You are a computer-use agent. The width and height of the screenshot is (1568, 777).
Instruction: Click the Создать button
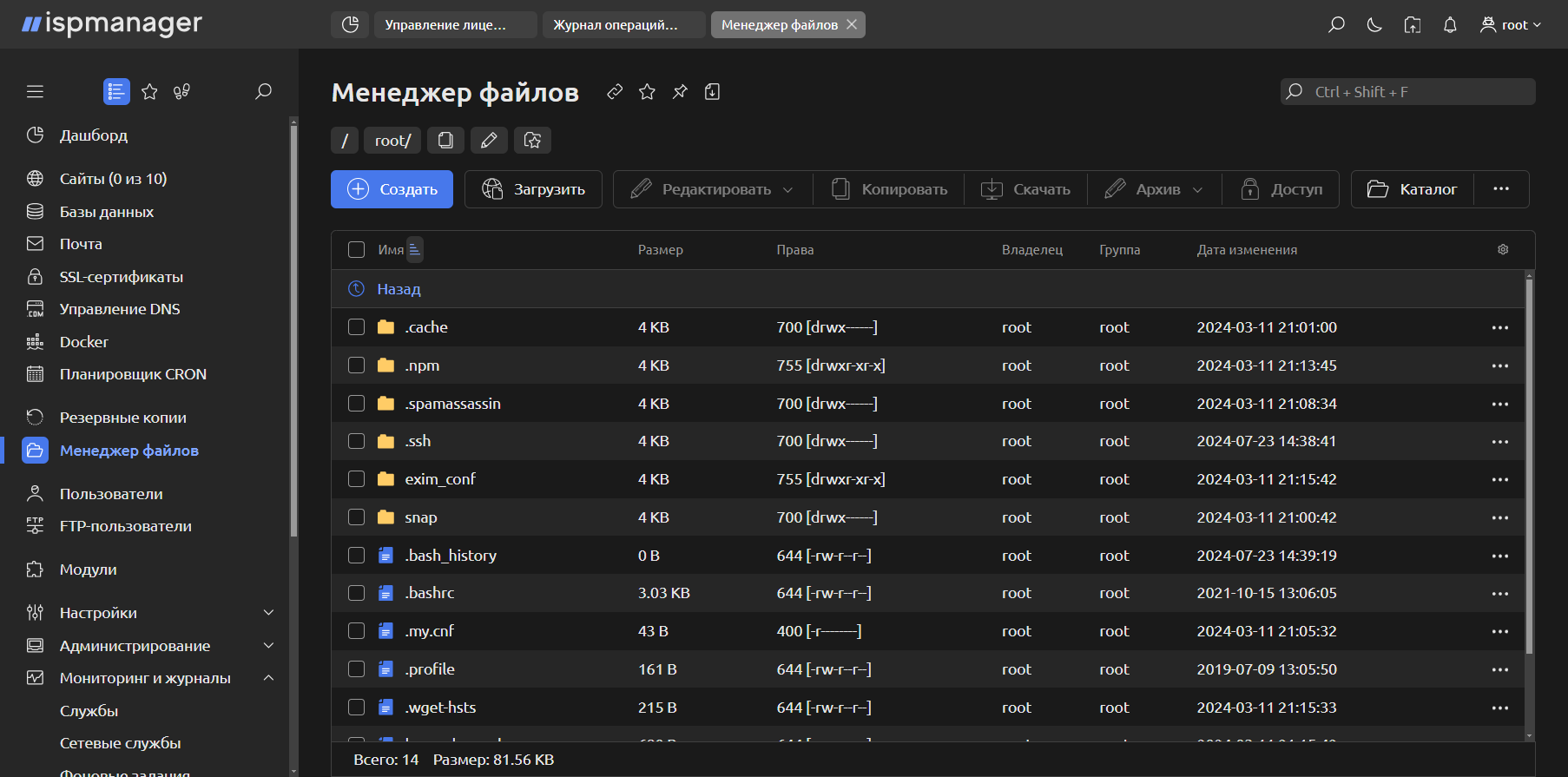coord(392,189)
